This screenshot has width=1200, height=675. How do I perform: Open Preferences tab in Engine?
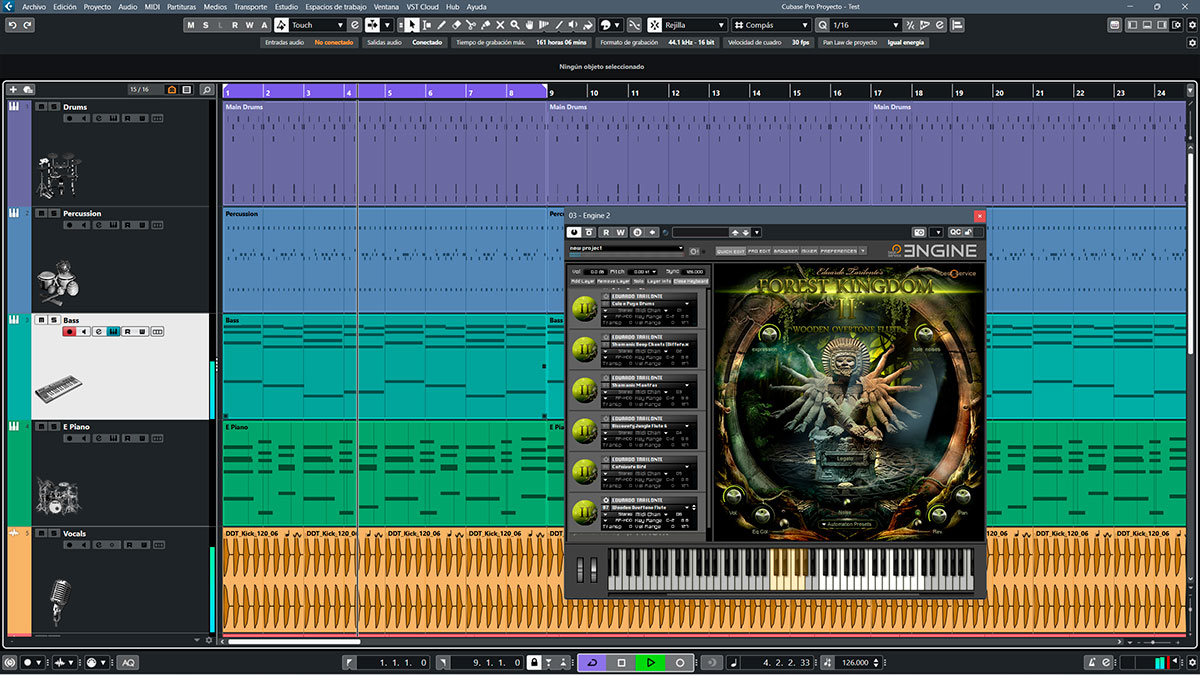pyautogui.click(x=838, y=251)
